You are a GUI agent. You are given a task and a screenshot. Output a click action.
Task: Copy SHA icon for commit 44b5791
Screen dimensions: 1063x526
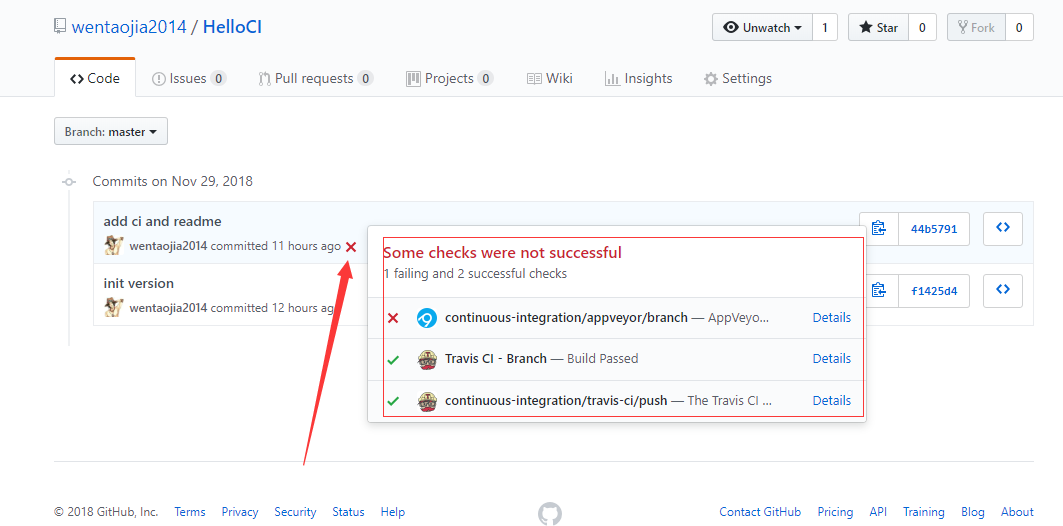pyautogui.click(x=879, y=228)
